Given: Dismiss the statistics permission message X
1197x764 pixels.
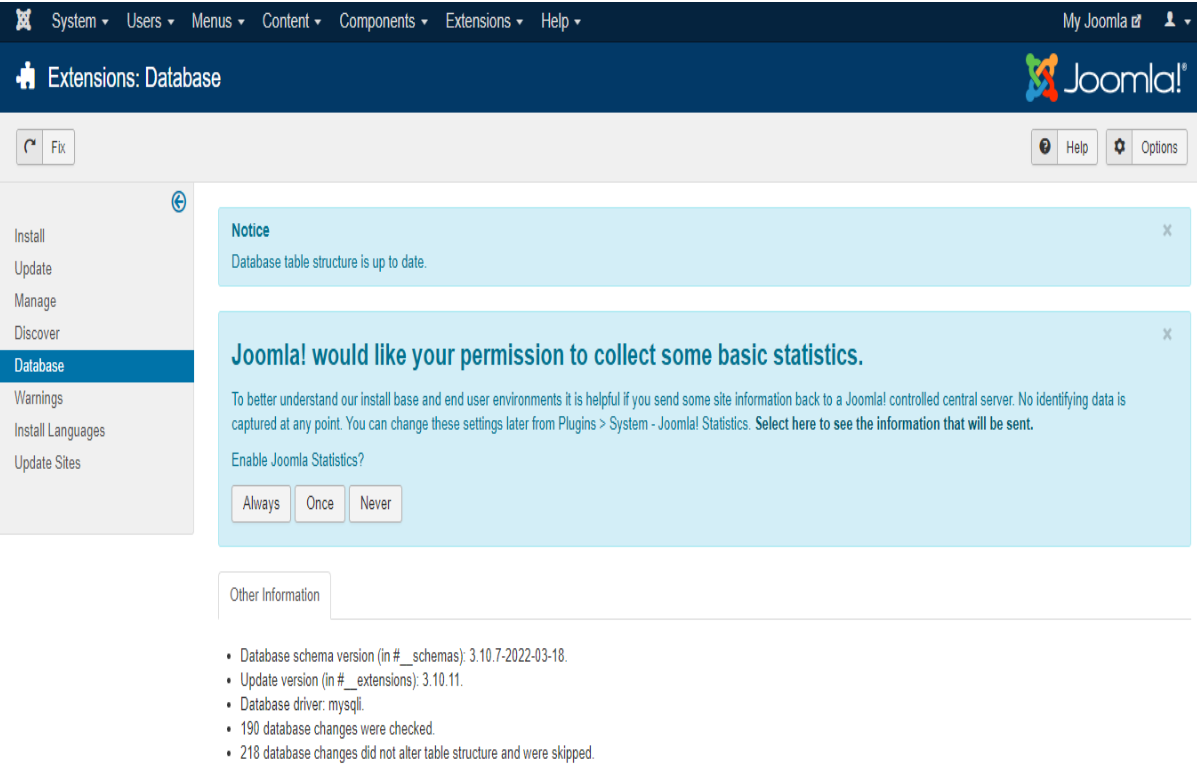Looking at the screenshot, I should (x=1166, y=334).
